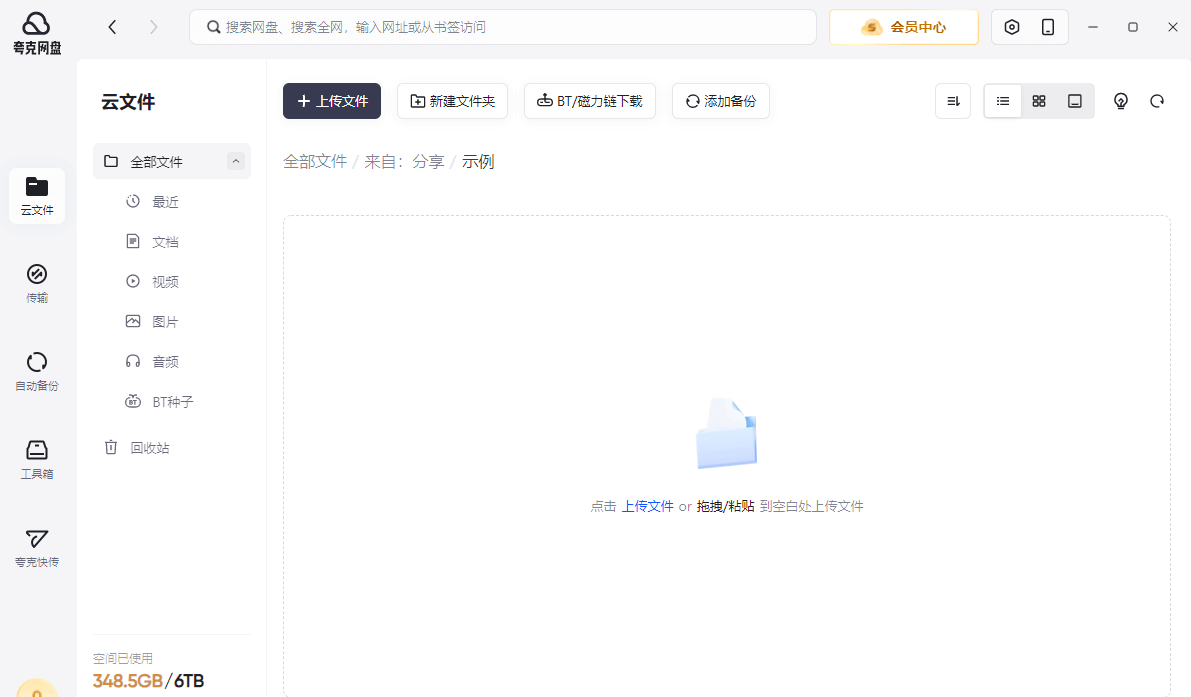The image size is (1191, 697).
Task: Refresh the file list
Action: [x=1157, y=100]
